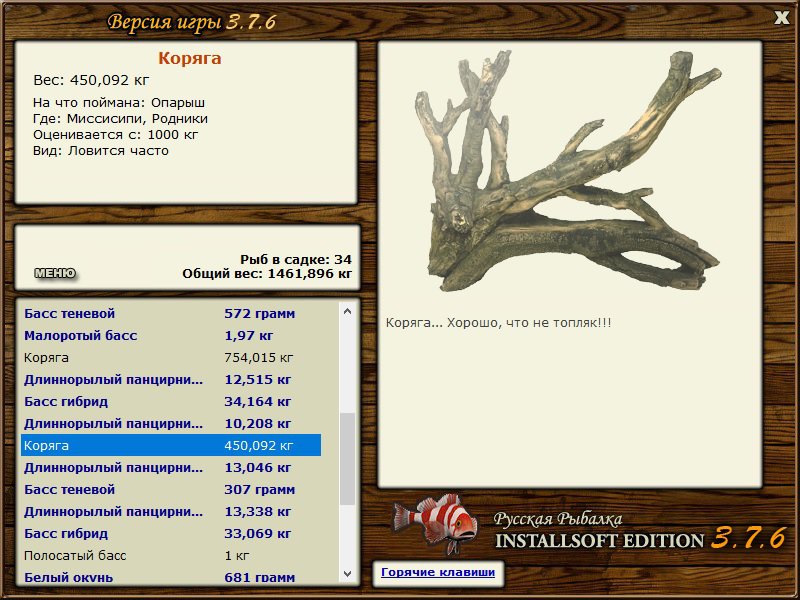Select Длиннорылый панцирник 13,338 кг row
Image resolution: width=800 pixels, height=600 pixels.
(x=171, y=511)
